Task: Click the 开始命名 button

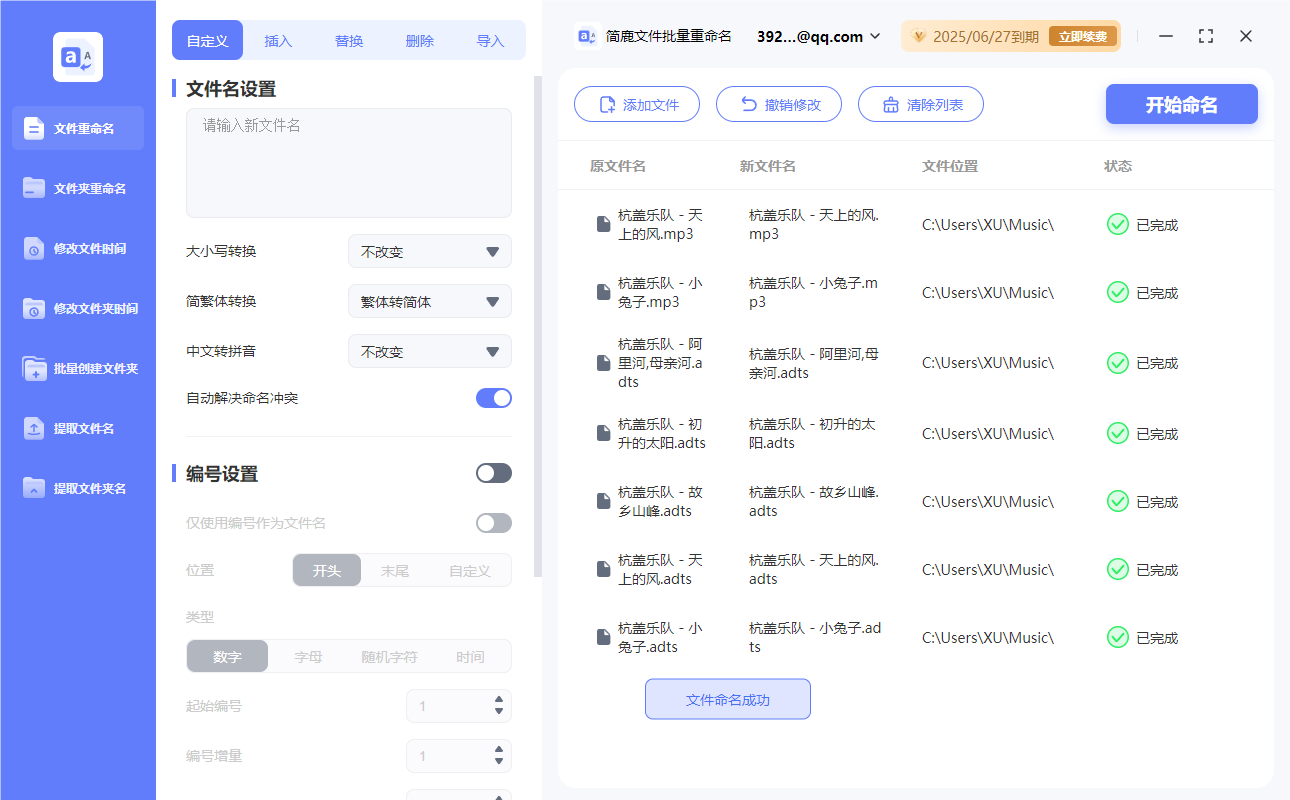Action: (x=1181, y=104)
